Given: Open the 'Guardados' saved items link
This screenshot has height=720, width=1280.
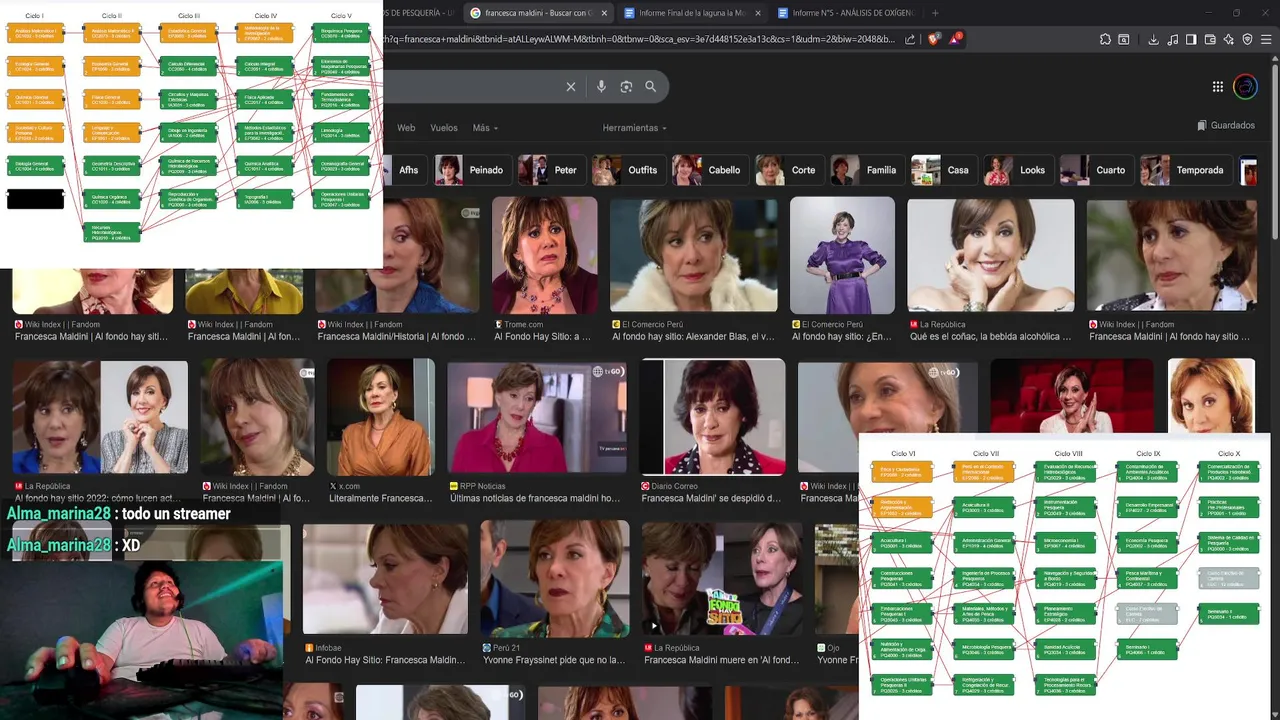Looking at the screenshot, I should [x=1226, y=126].
